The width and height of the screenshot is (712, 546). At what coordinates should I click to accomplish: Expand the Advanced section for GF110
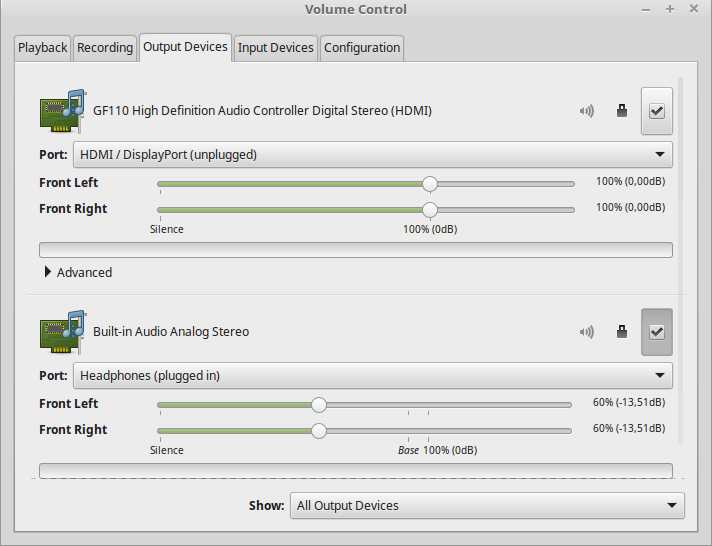pyautogui.click(x=79, y=272)
